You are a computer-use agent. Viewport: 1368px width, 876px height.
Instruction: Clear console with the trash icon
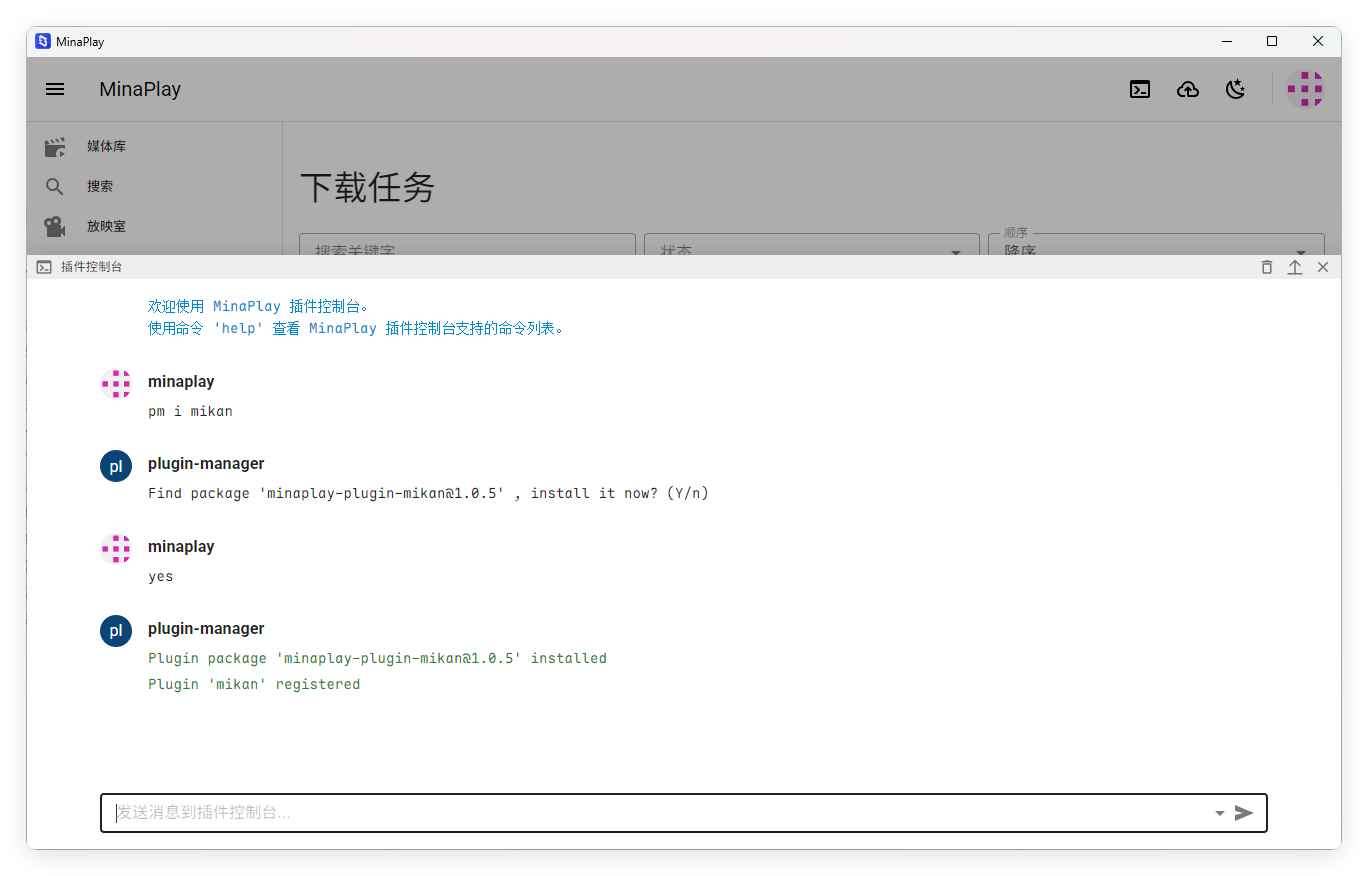point(1266,267)
